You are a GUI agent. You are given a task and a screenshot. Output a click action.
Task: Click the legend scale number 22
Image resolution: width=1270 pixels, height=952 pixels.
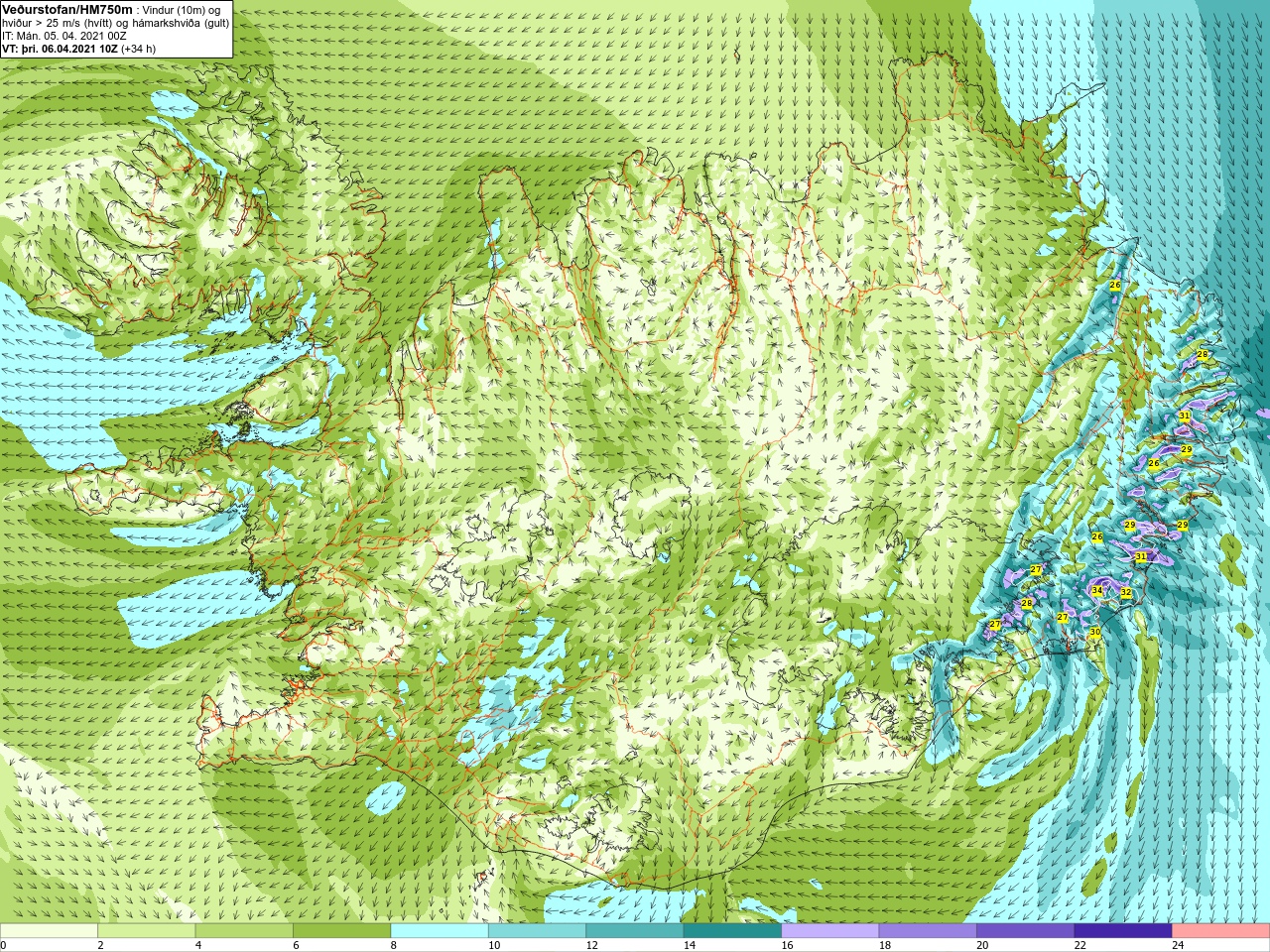point(1079,945)
